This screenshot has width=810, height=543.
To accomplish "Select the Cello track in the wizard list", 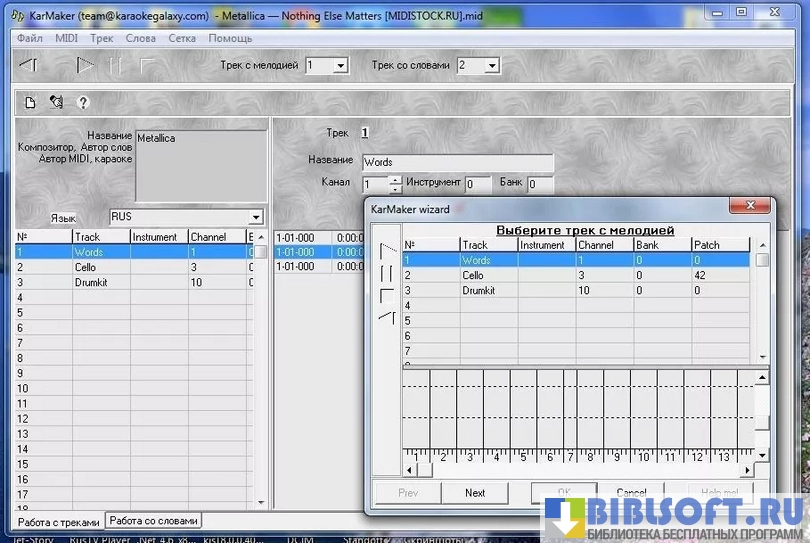I will click(x=473, y=275).
